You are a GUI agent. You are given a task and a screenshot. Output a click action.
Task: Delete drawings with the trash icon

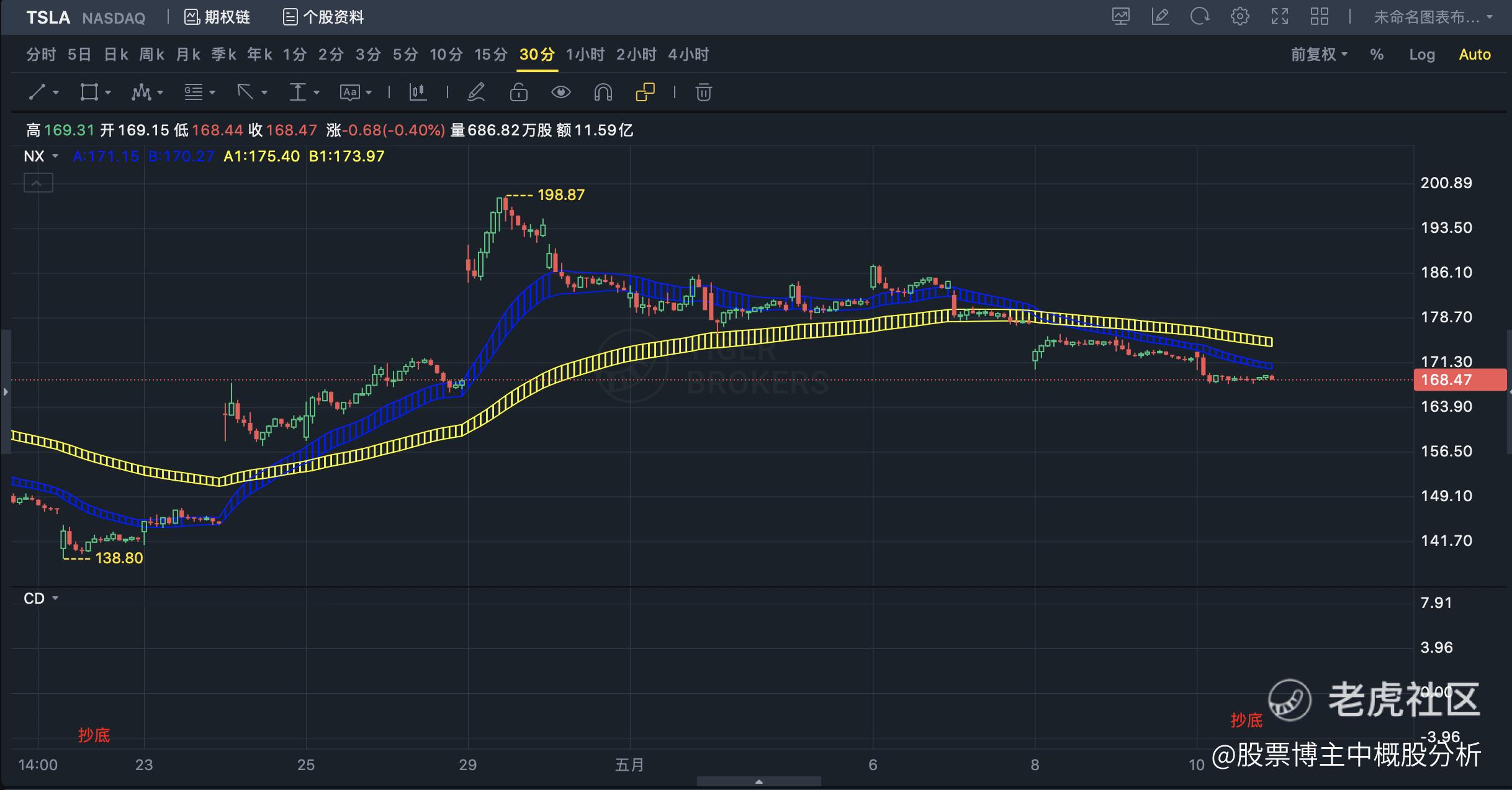pos(703,93)
